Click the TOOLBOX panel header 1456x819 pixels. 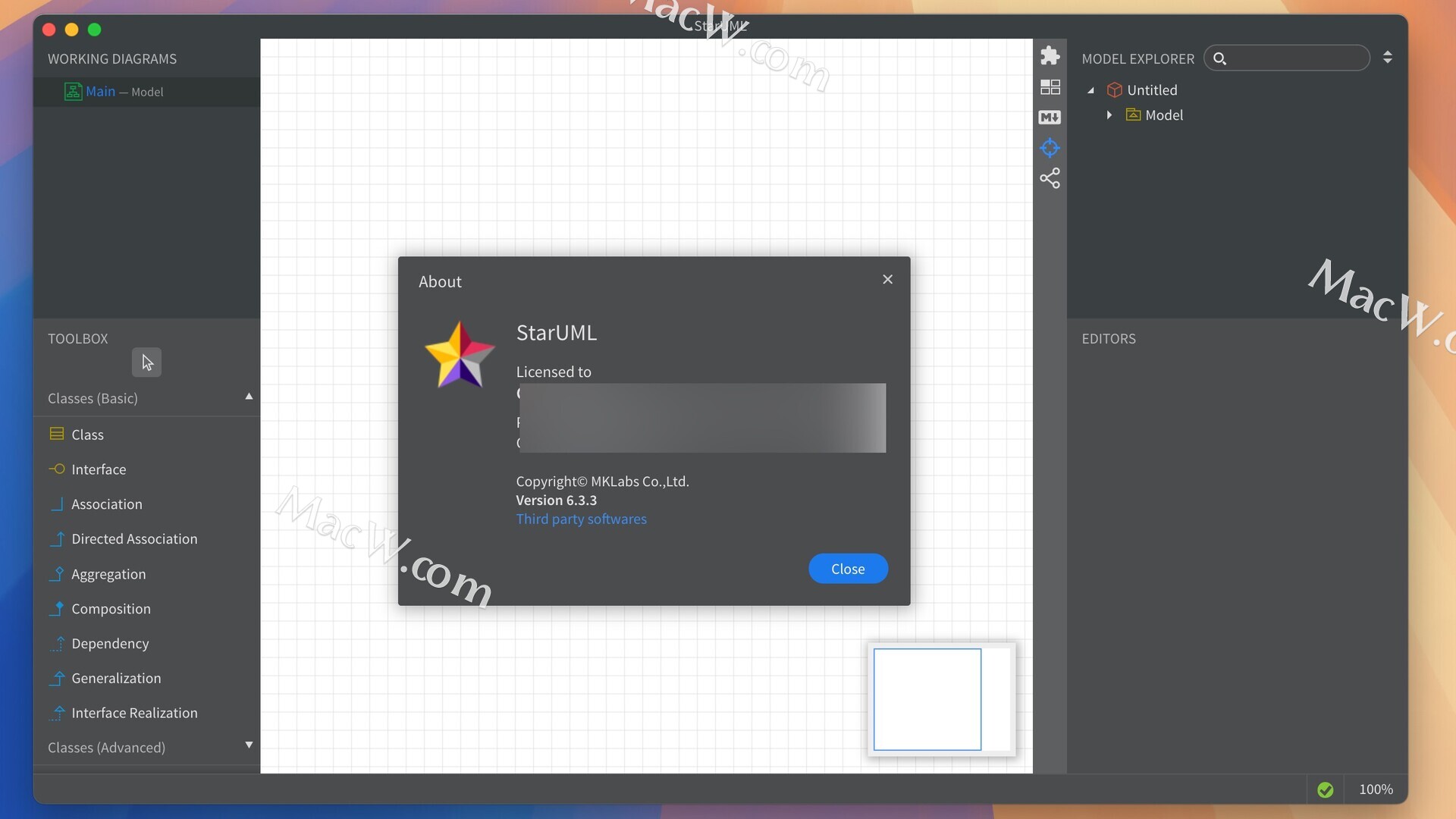(78, 338)
